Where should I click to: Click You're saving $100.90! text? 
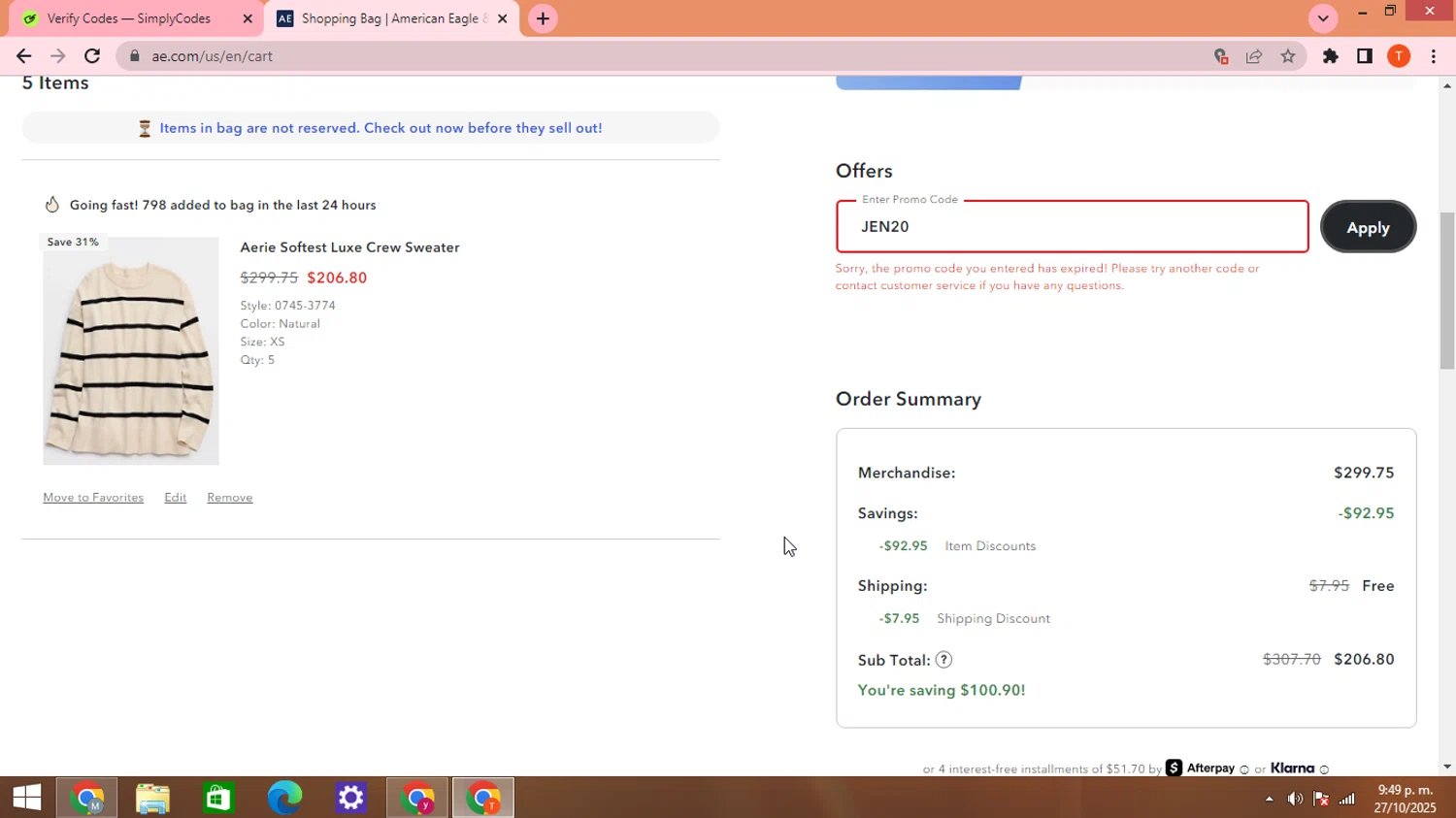tap(942, 690)
